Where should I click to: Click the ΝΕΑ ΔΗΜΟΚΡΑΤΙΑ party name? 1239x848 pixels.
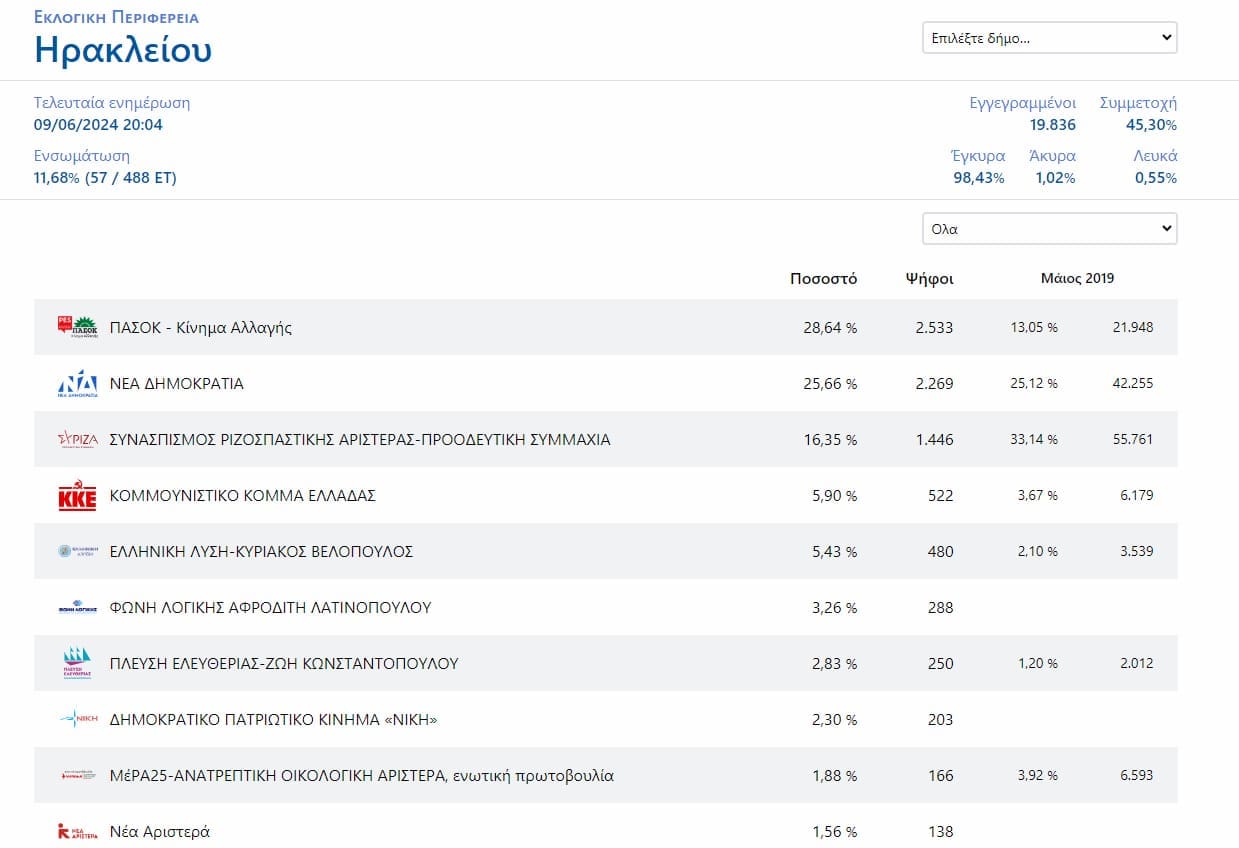tap(176, 383)
